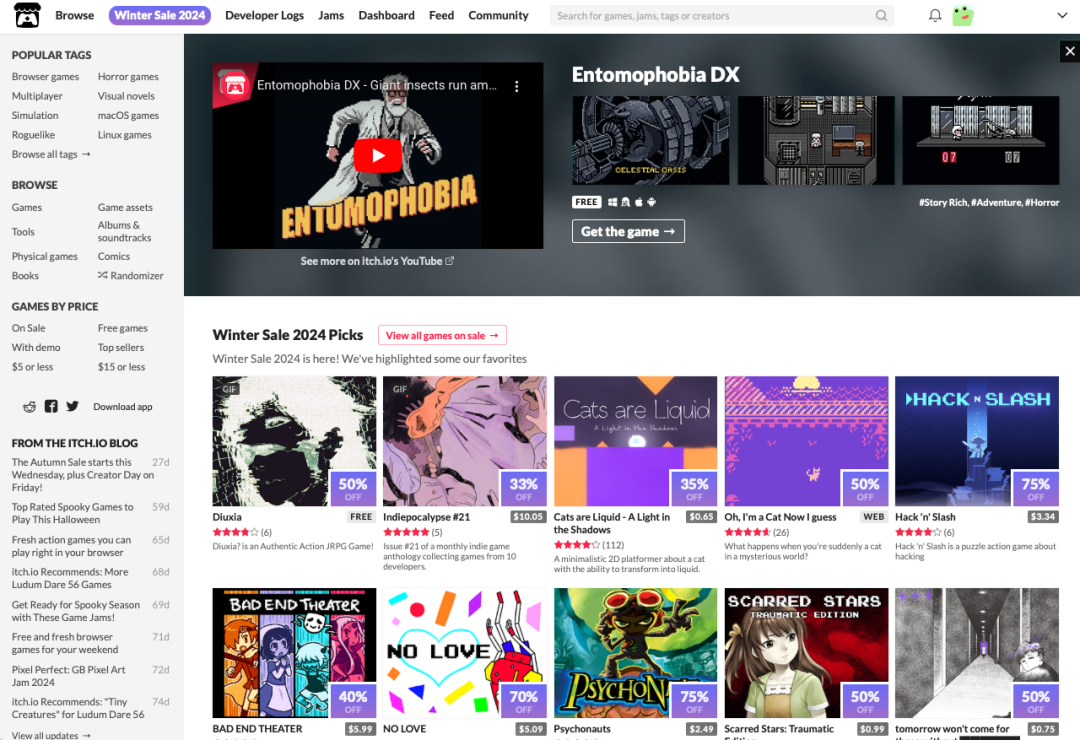Open the middle Entomophobia room screenshot

click(816, 141)
